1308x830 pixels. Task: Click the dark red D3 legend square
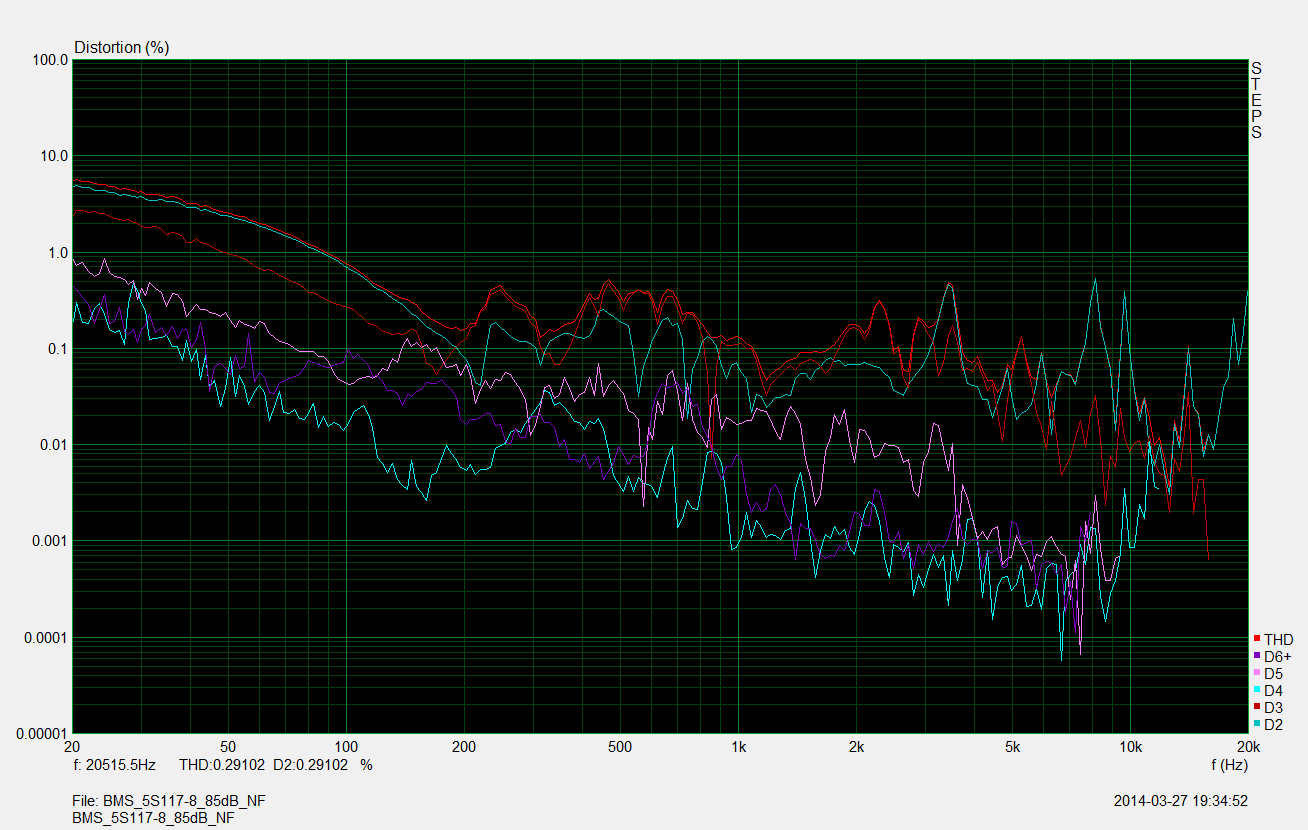1257,707
